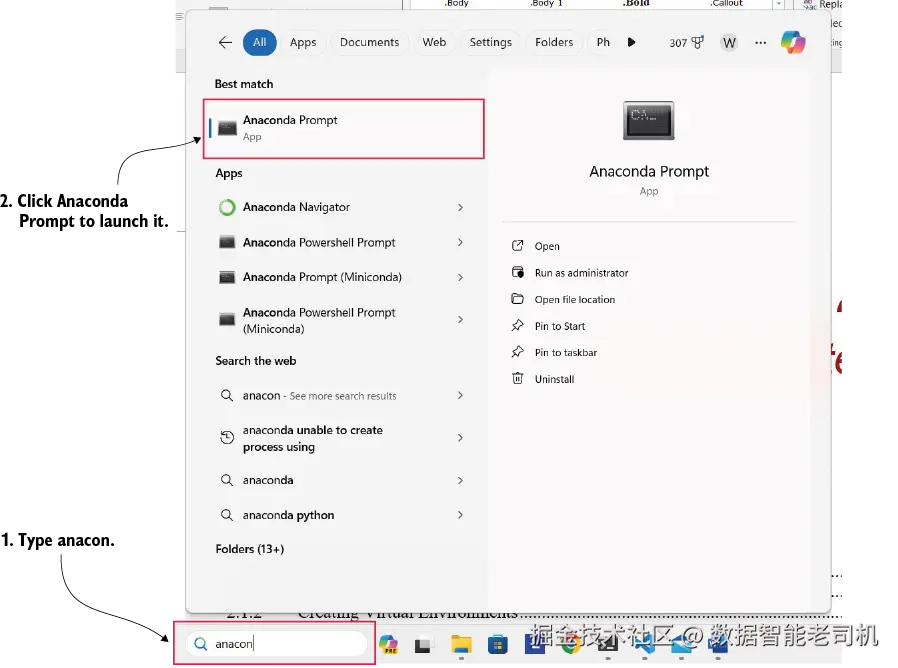
Task: Click the Pin to taskbar pin icon
Action: (x=517, y=352)
